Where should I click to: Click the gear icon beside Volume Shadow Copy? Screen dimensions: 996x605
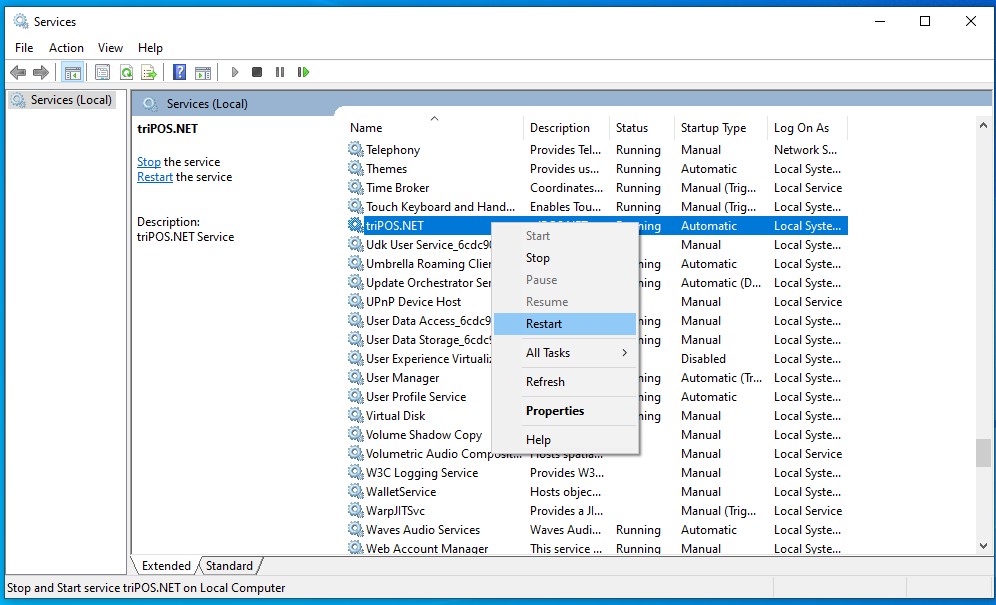[356, 435]
